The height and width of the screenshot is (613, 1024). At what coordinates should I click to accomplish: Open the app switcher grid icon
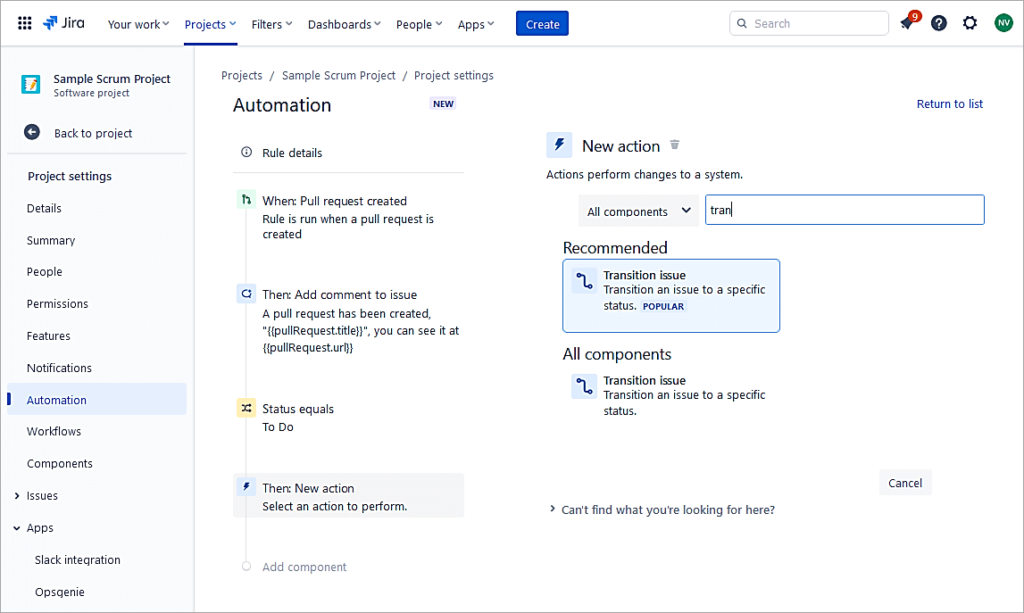(x=25, y=23)
